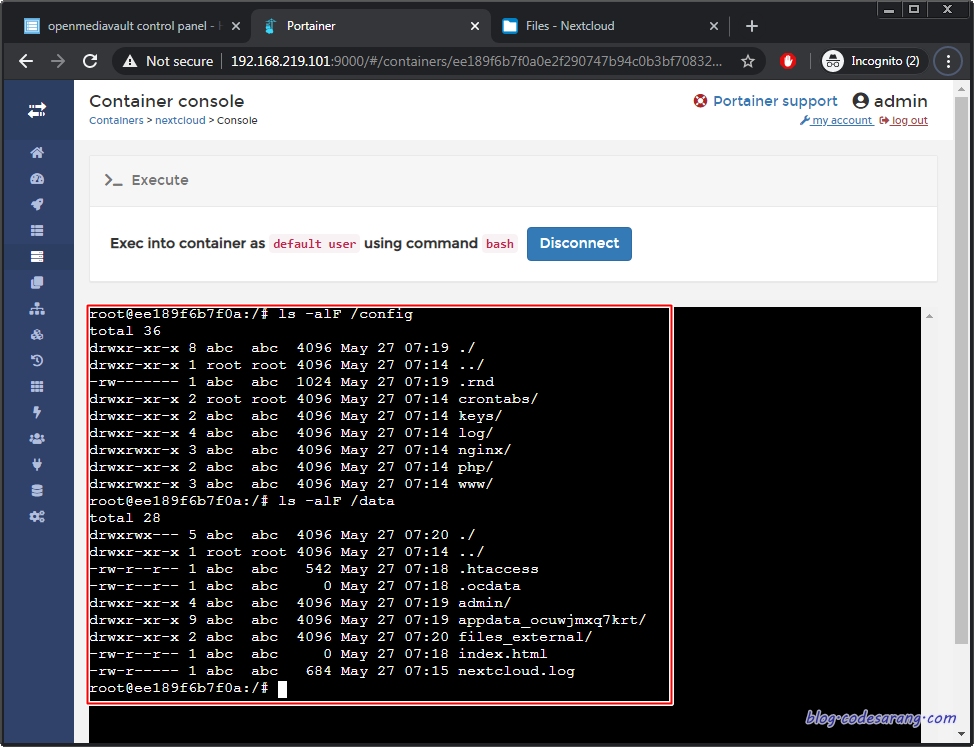
Task: Open the Extensions bolt icon in sidebar
Action: (37, 412)
